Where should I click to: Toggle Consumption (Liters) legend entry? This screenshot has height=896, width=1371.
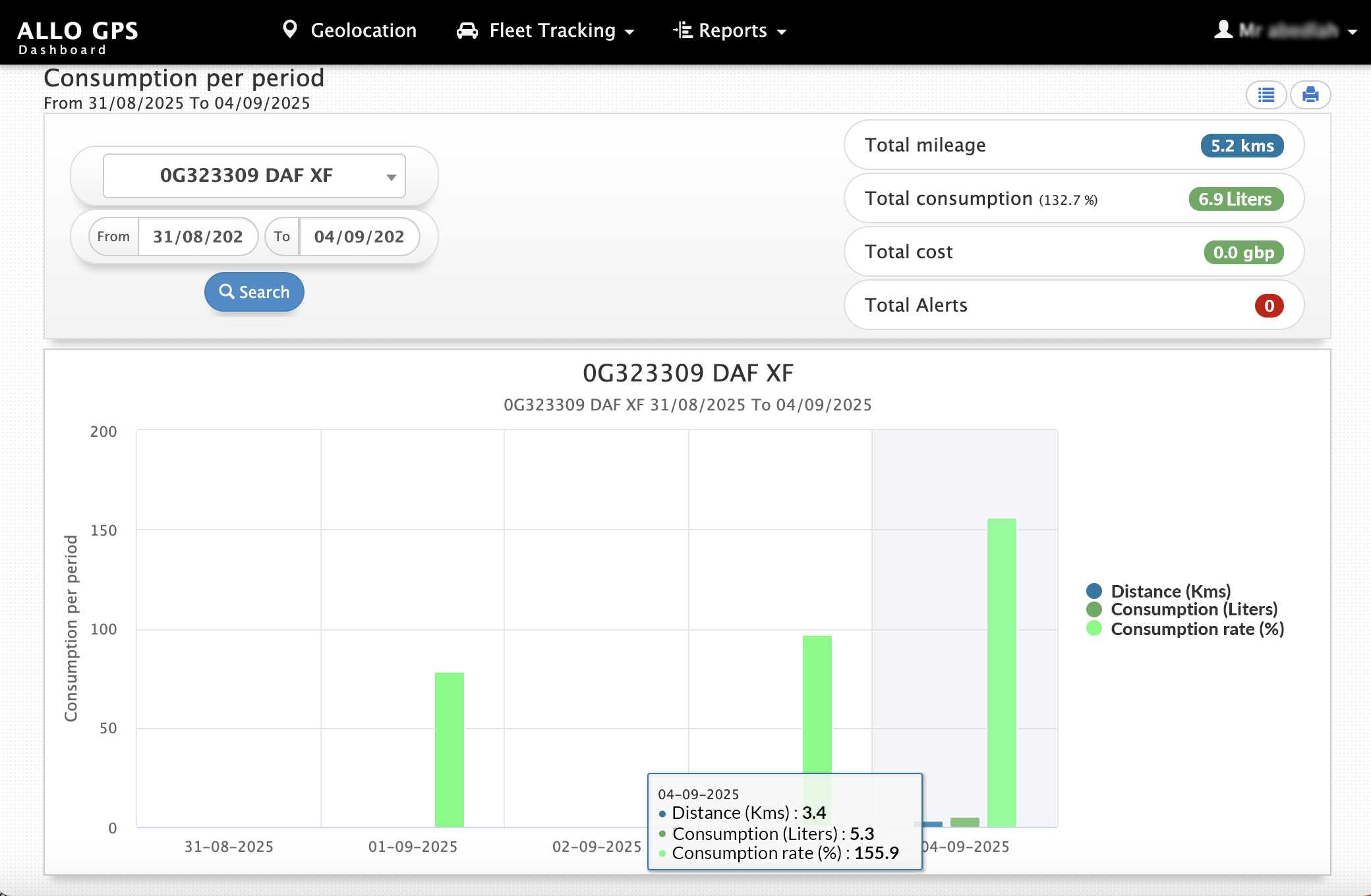point(1194,609)
